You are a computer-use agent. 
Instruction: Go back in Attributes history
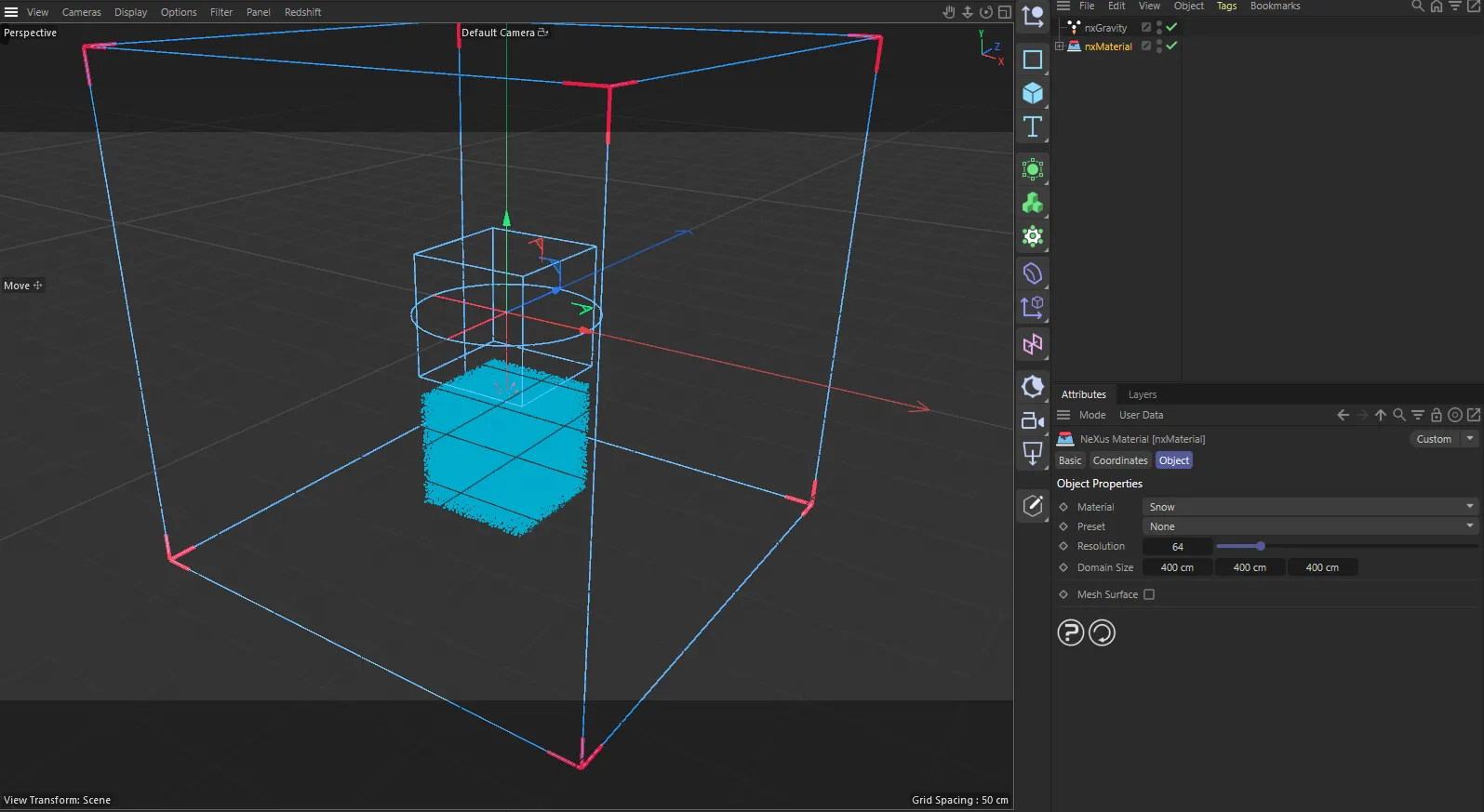coord(1343,415)
